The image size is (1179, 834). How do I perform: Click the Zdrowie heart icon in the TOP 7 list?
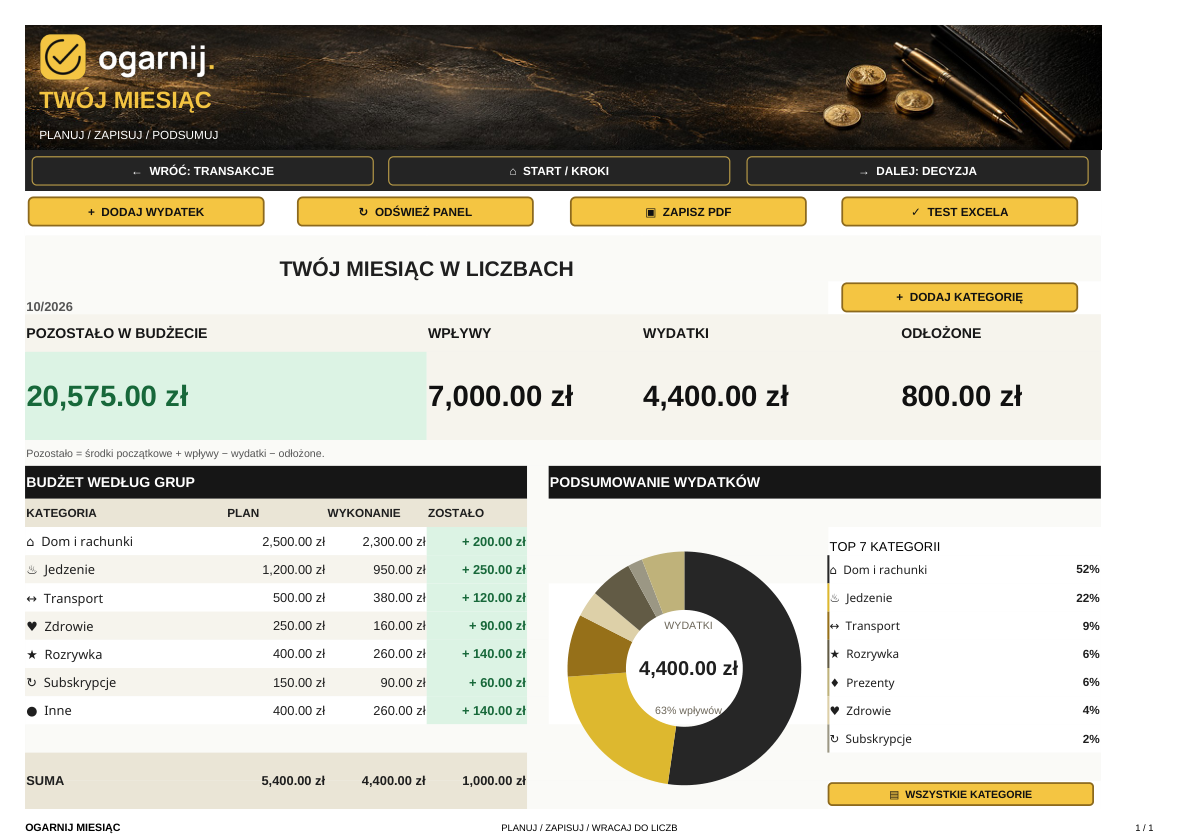[835, 711]
